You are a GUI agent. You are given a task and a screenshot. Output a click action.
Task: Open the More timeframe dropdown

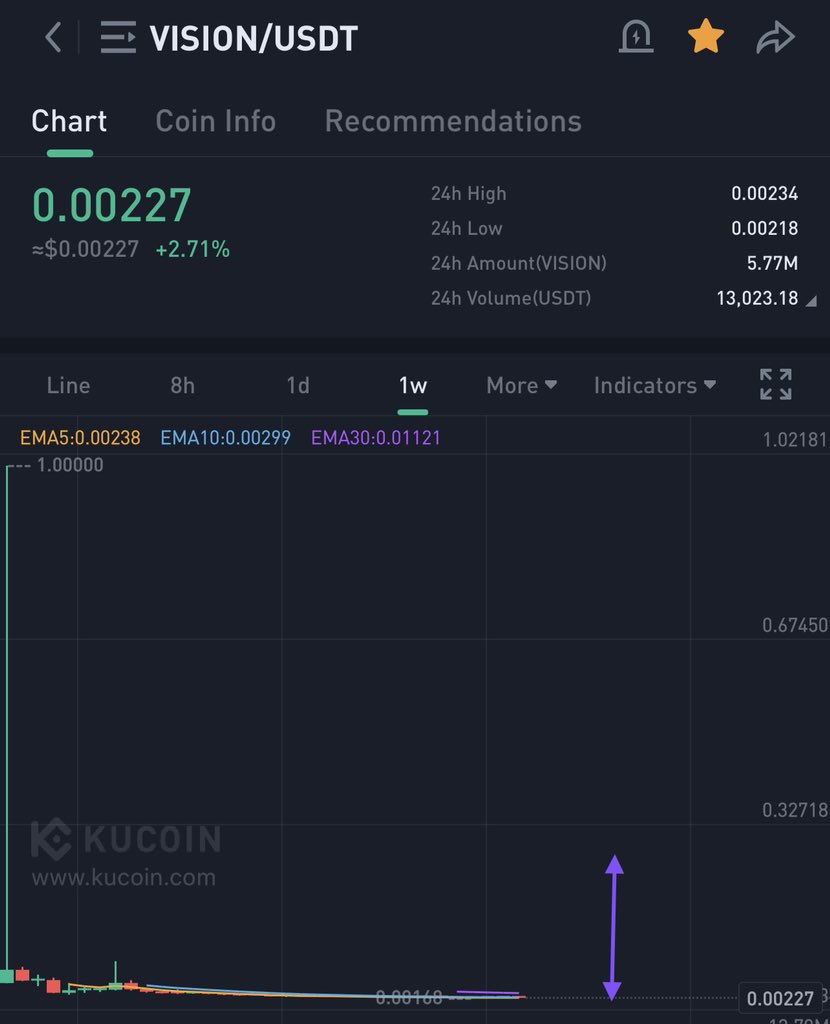point(521,385)
